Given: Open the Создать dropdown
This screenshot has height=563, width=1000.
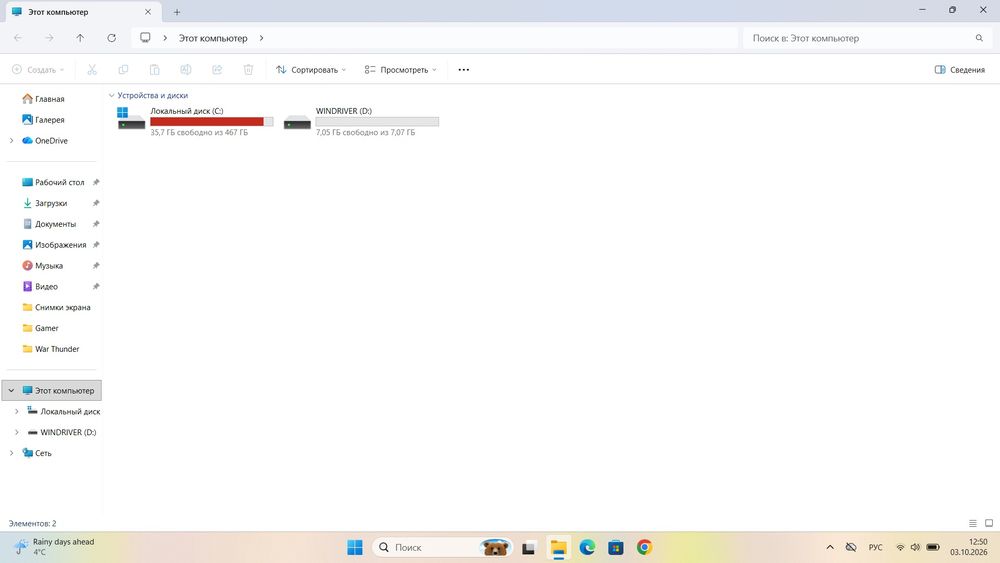Looking at the screenshot, I should coord(38,69).
